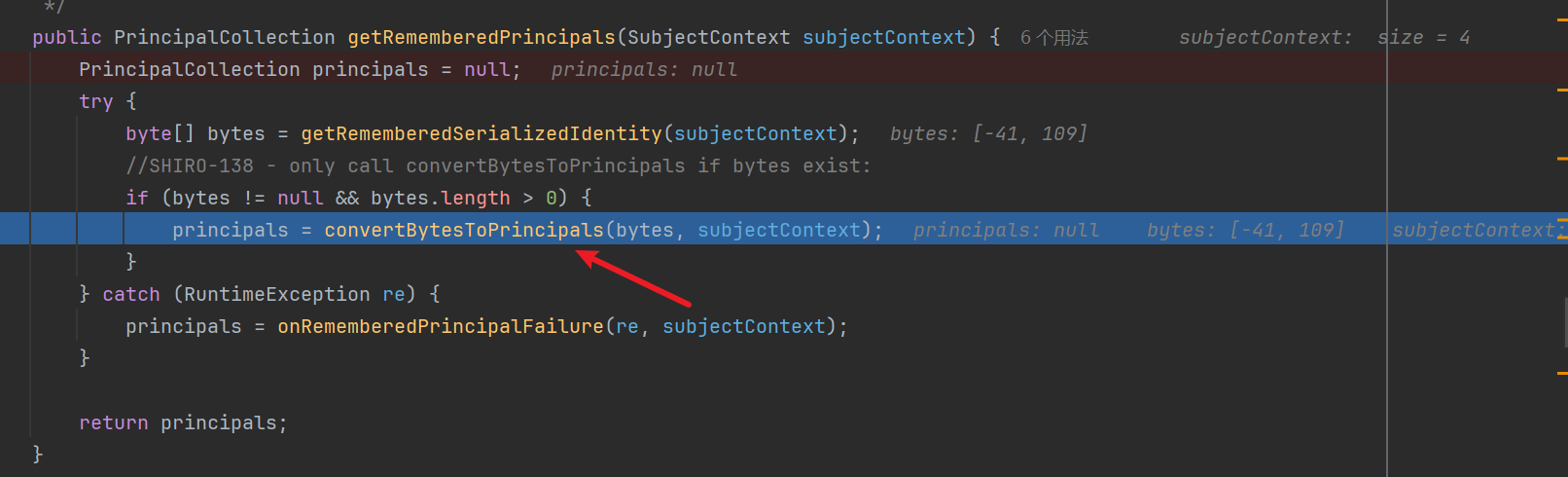Click the SubjectContext parameter type

click(708, 38)
